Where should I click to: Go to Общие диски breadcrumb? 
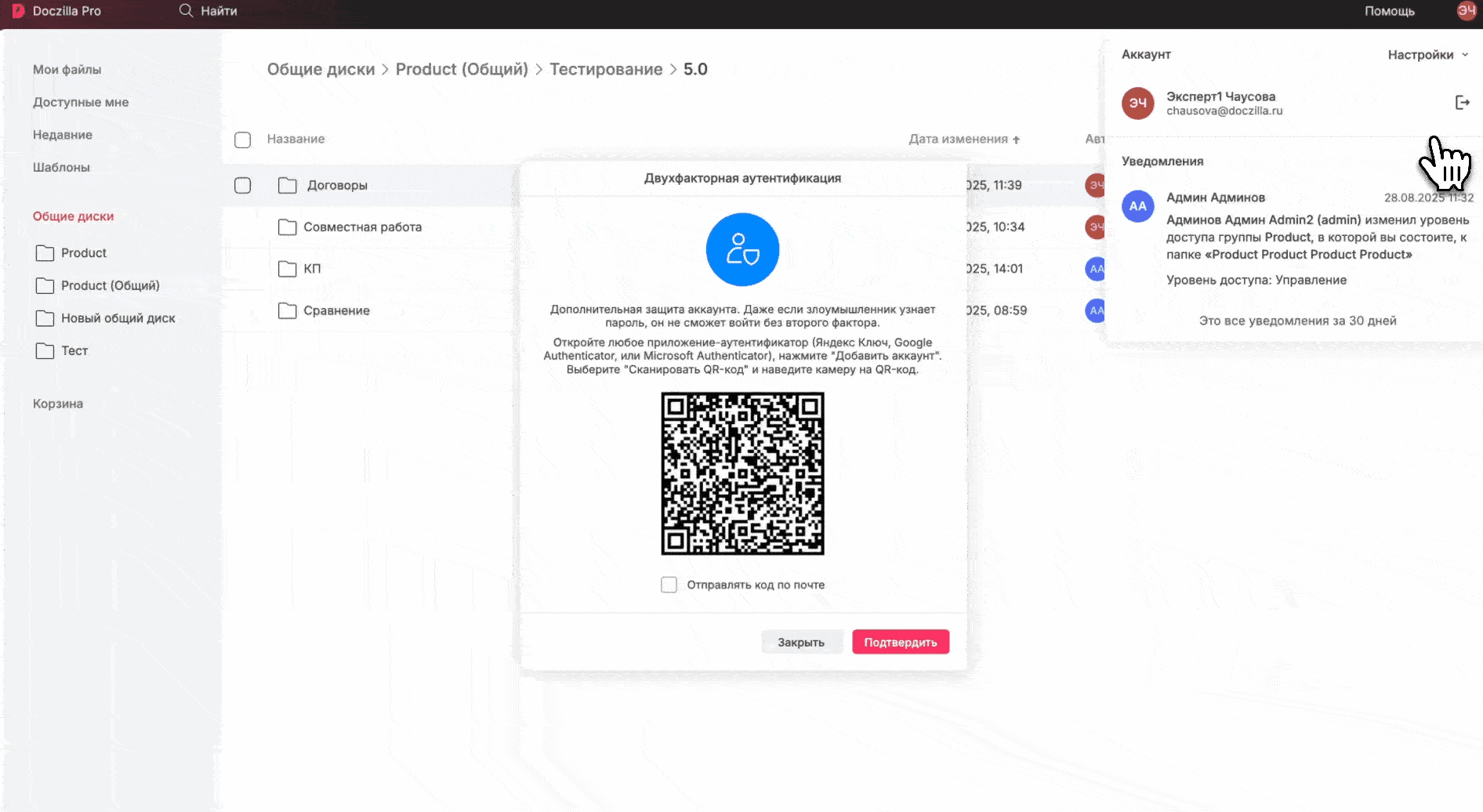321,69
